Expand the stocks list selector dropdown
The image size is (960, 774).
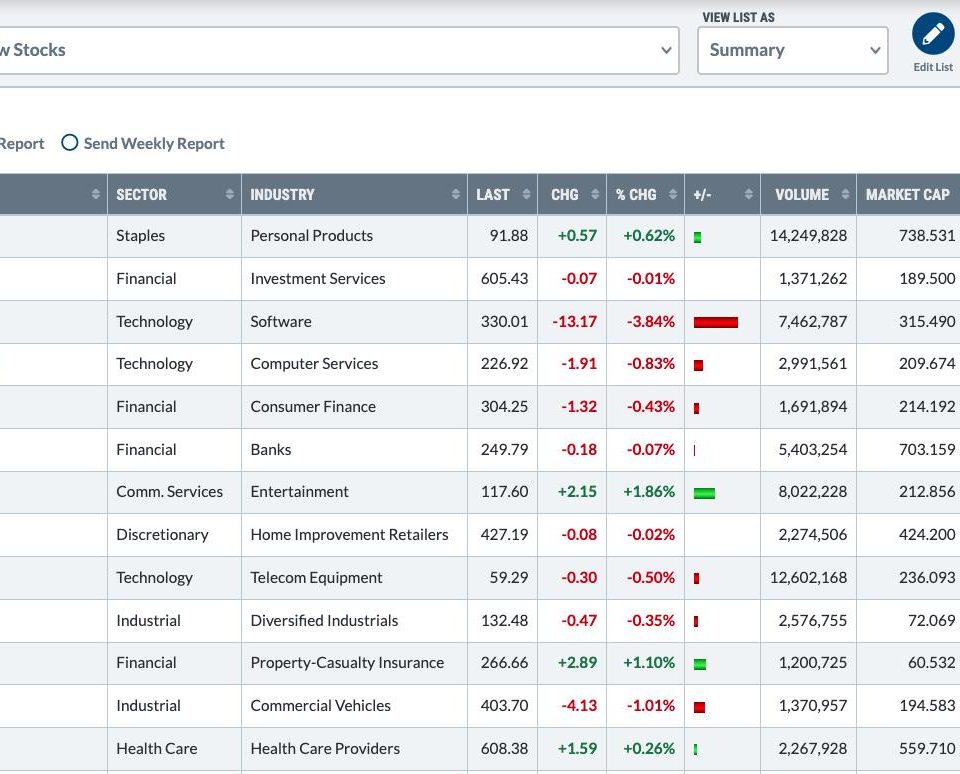[x=666, y=50]
